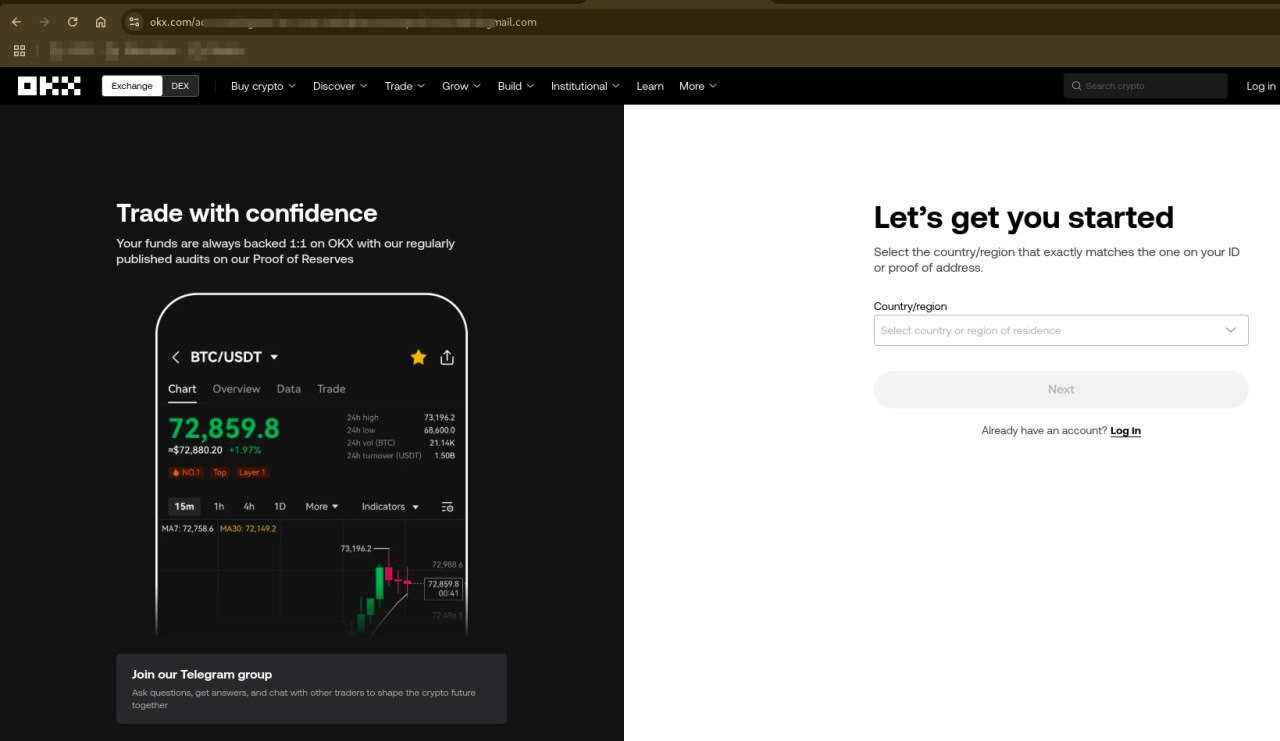Open the Indicators dropdown
1280x741 pixels.
390,507
